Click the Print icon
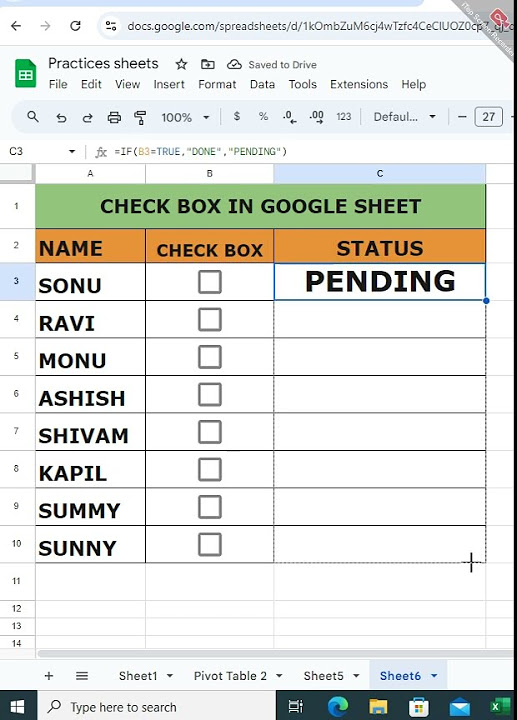This screenshot has width=517, height=720. pyautogui.click(x=114, y=118)
